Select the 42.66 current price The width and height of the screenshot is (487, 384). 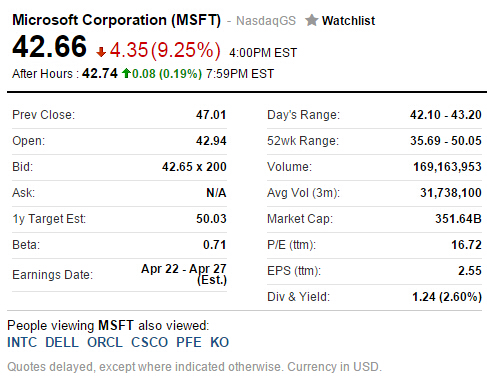(49, 46)
